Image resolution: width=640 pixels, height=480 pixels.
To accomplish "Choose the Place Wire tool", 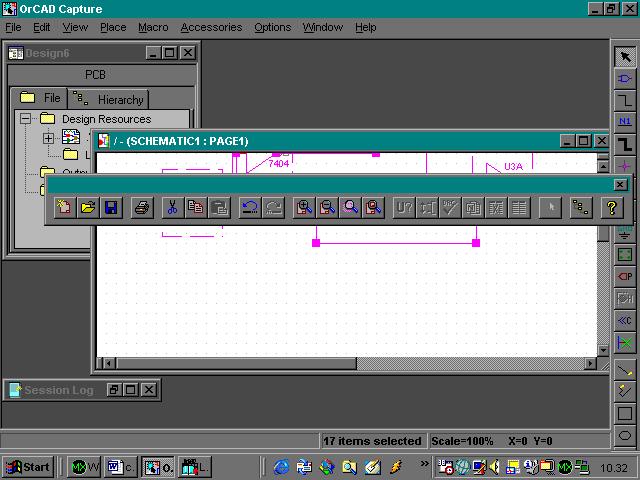I will 625,100.
